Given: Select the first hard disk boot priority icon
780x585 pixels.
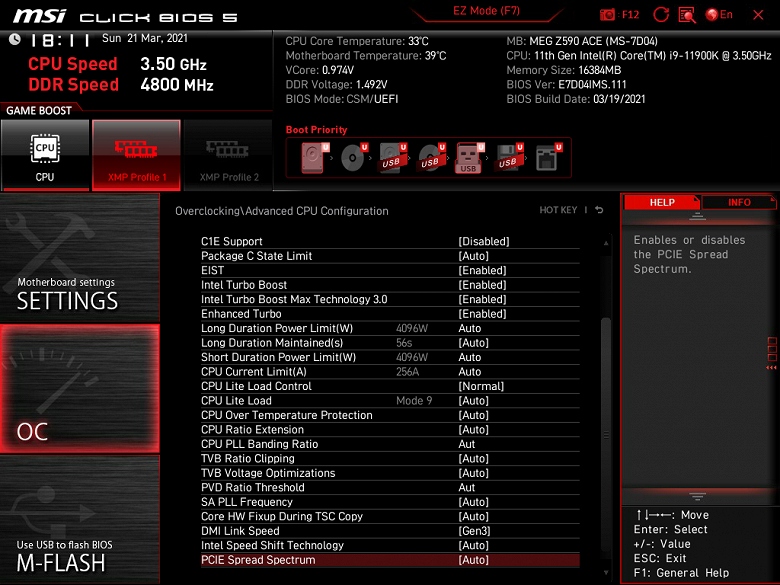Looking at the screenshot, I should [x=314, y=158].
